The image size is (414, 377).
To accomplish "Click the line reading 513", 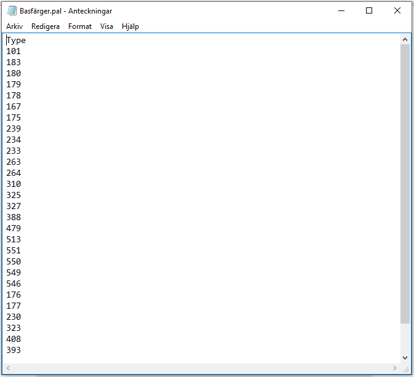I will (13, 239).
